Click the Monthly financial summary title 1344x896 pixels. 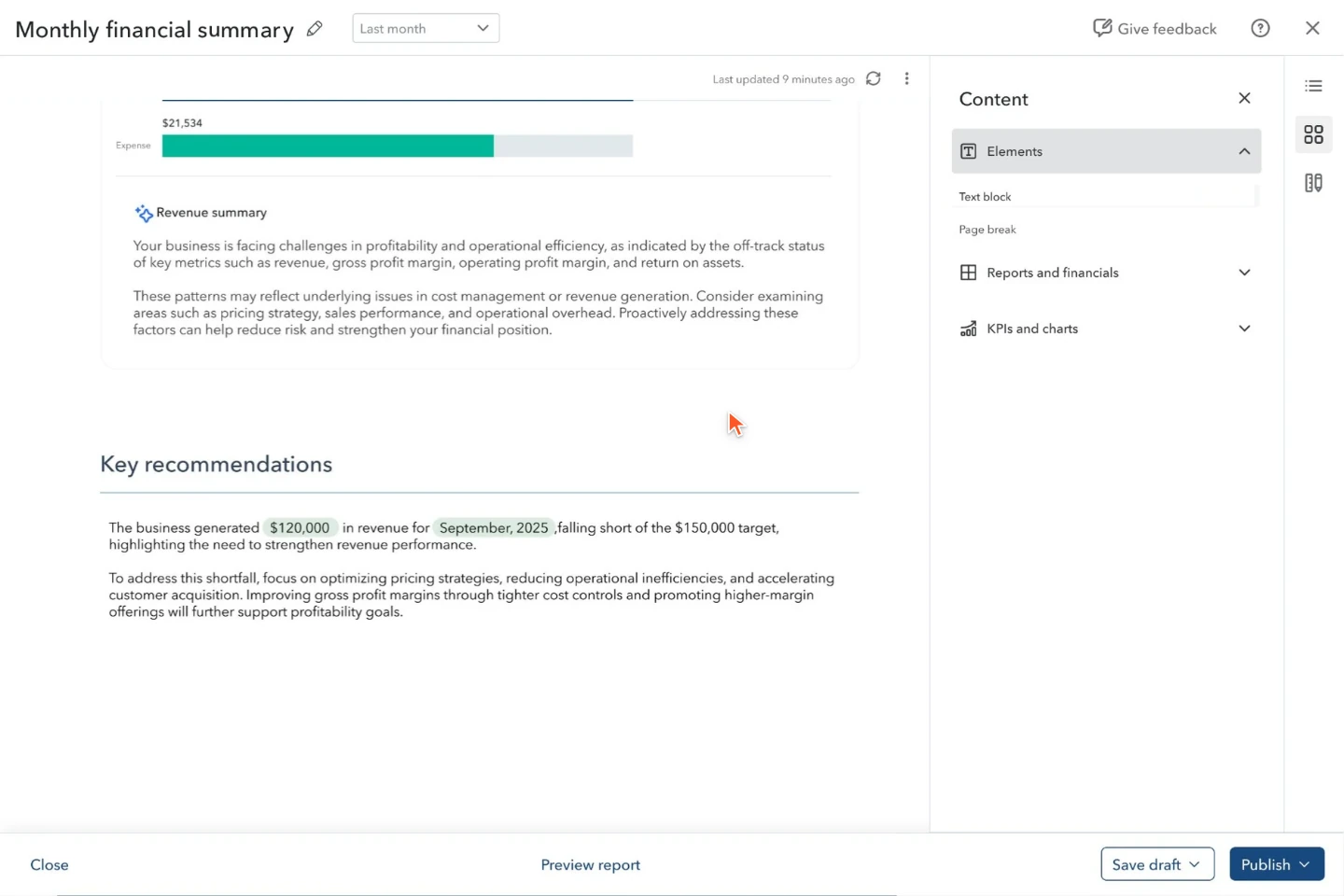154,29
